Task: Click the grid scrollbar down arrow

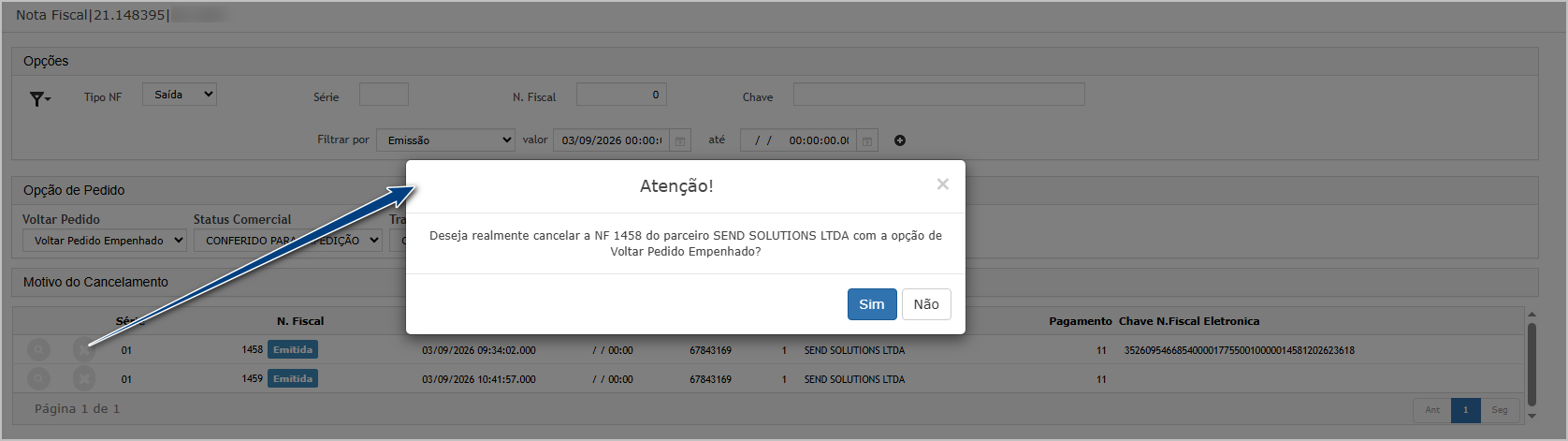Action: 1532,416
